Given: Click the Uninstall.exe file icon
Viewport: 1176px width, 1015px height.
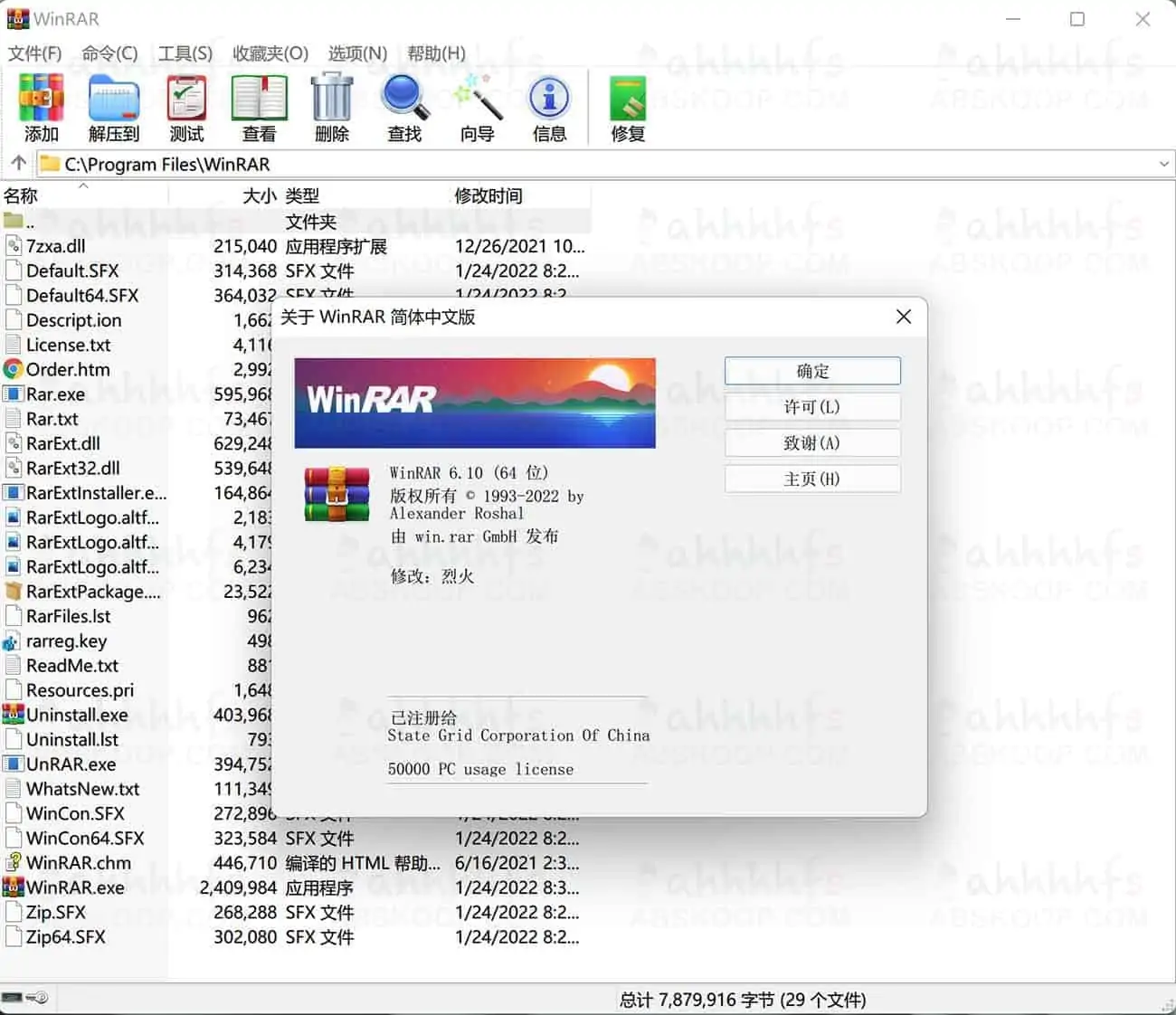Looking at the screenshot, I should pos(13,715).
